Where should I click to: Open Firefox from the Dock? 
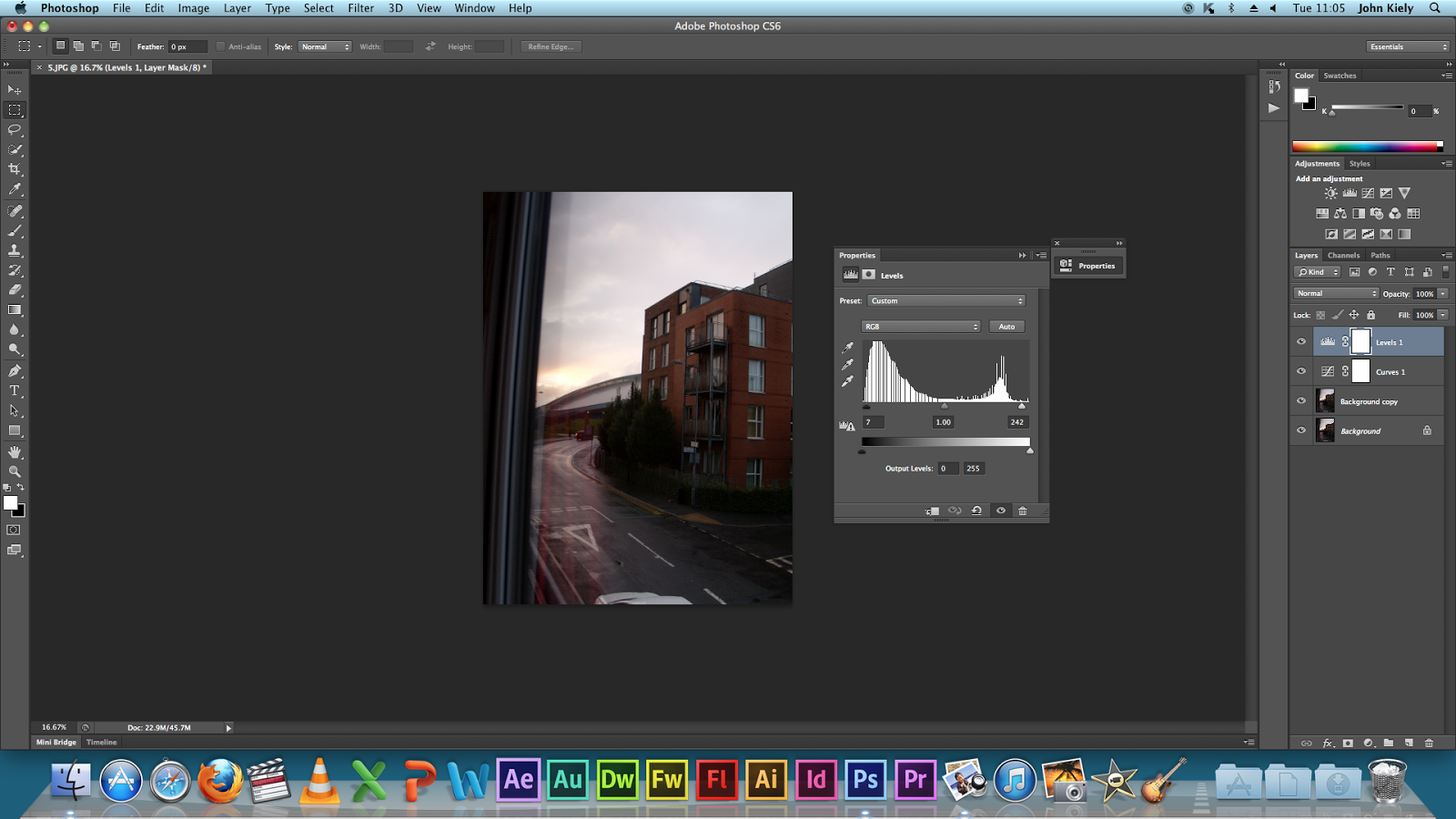(220, 780)
